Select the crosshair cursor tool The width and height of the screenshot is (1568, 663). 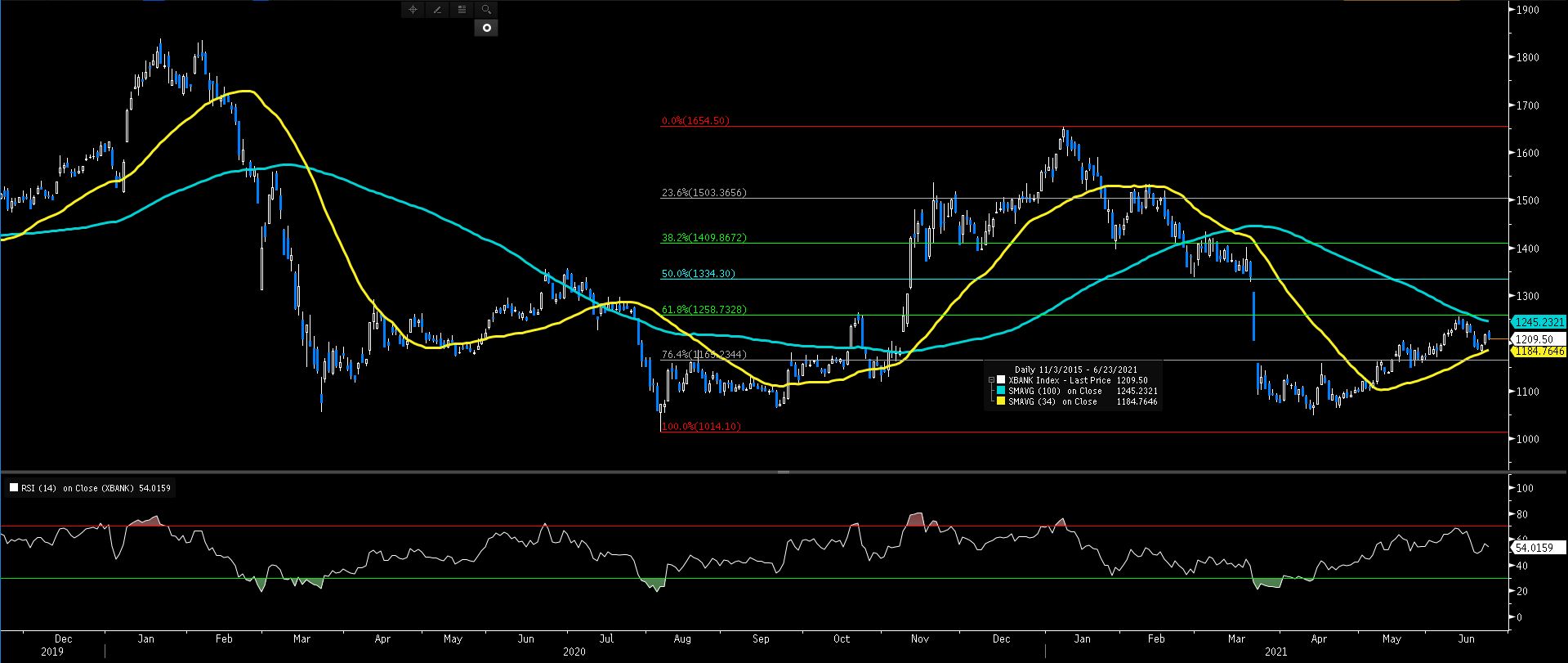point(413,10)
